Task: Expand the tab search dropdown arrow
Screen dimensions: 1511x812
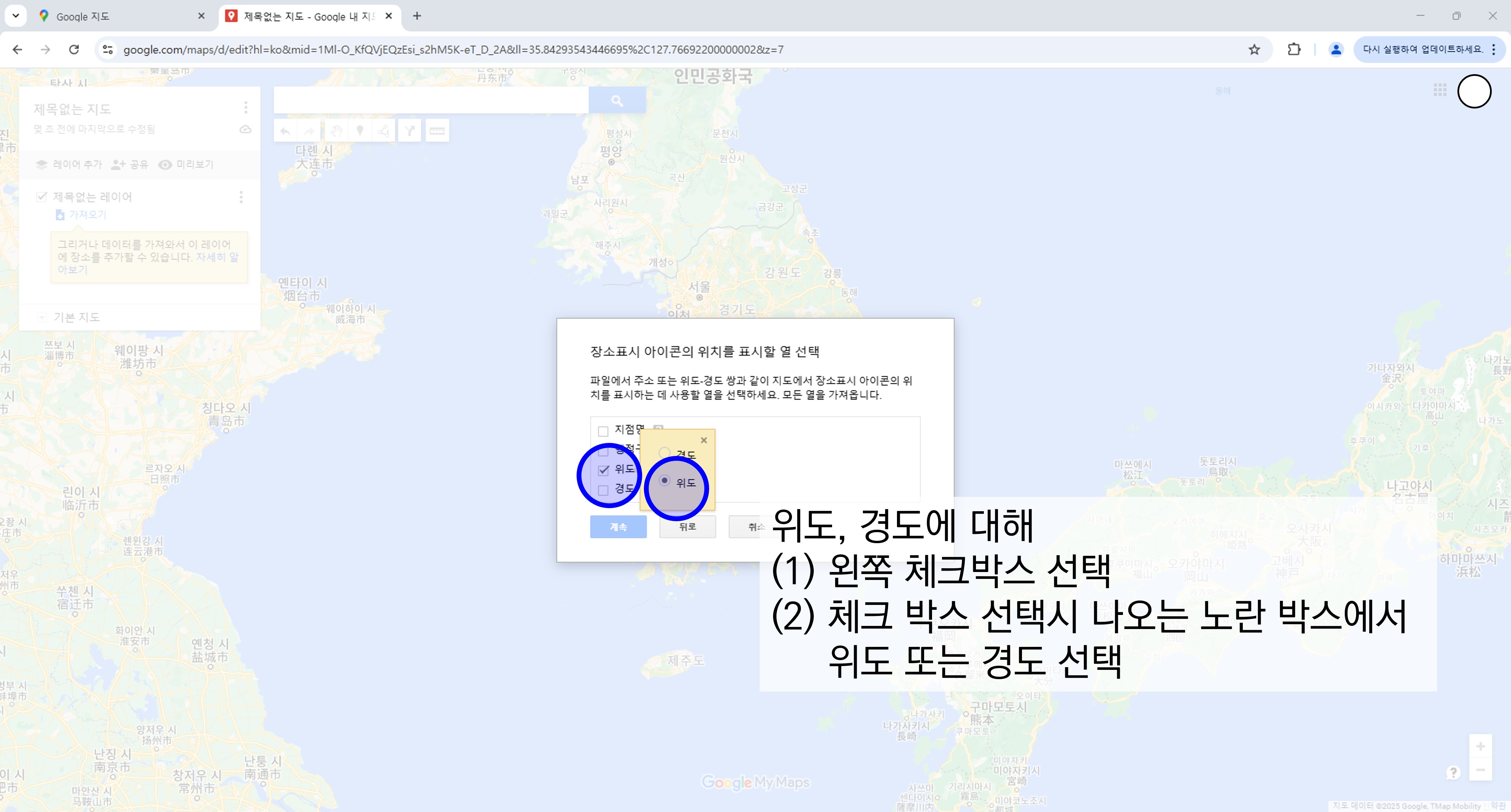Action: click(16, 16)
